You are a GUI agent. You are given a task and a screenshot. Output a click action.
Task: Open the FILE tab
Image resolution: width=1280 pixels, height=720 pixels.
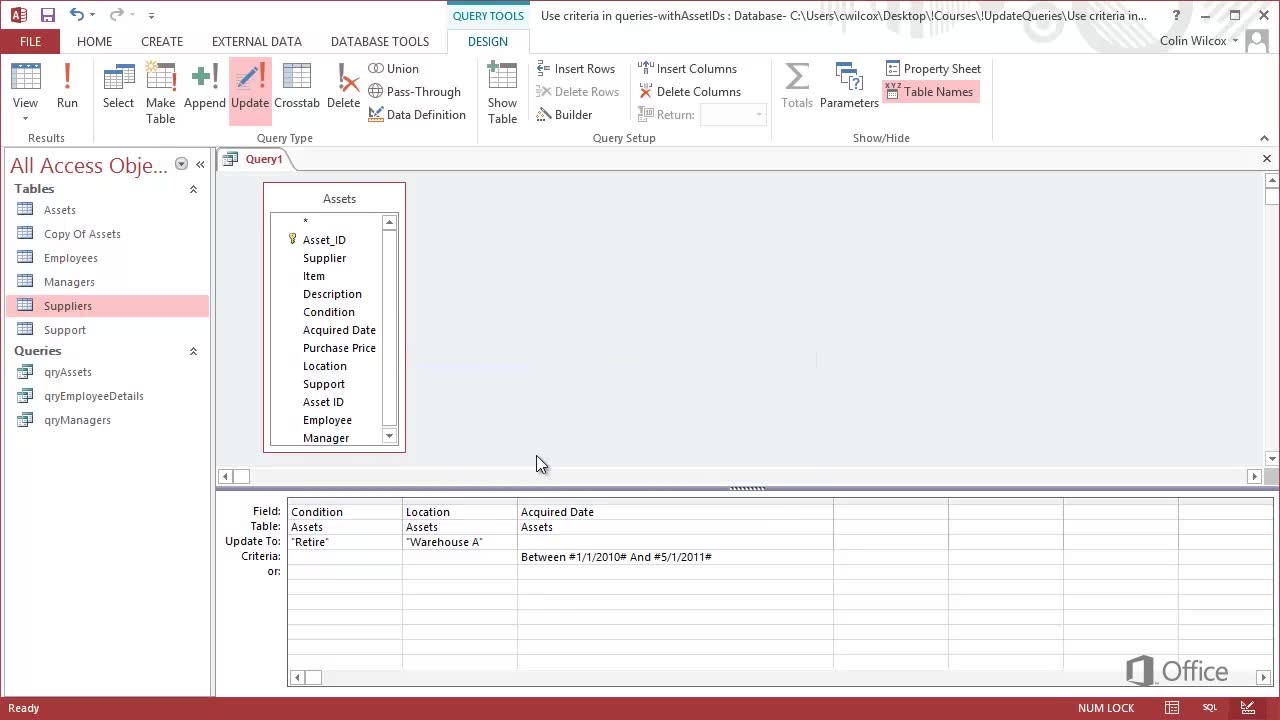pos(30,41)
